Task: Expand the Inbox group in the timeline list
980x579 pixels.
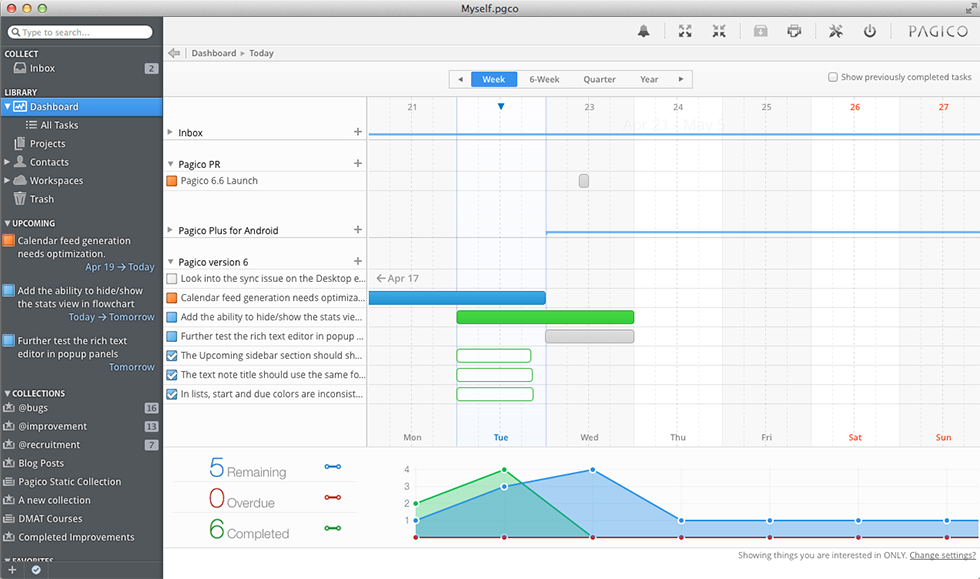Action: (170, 133)
